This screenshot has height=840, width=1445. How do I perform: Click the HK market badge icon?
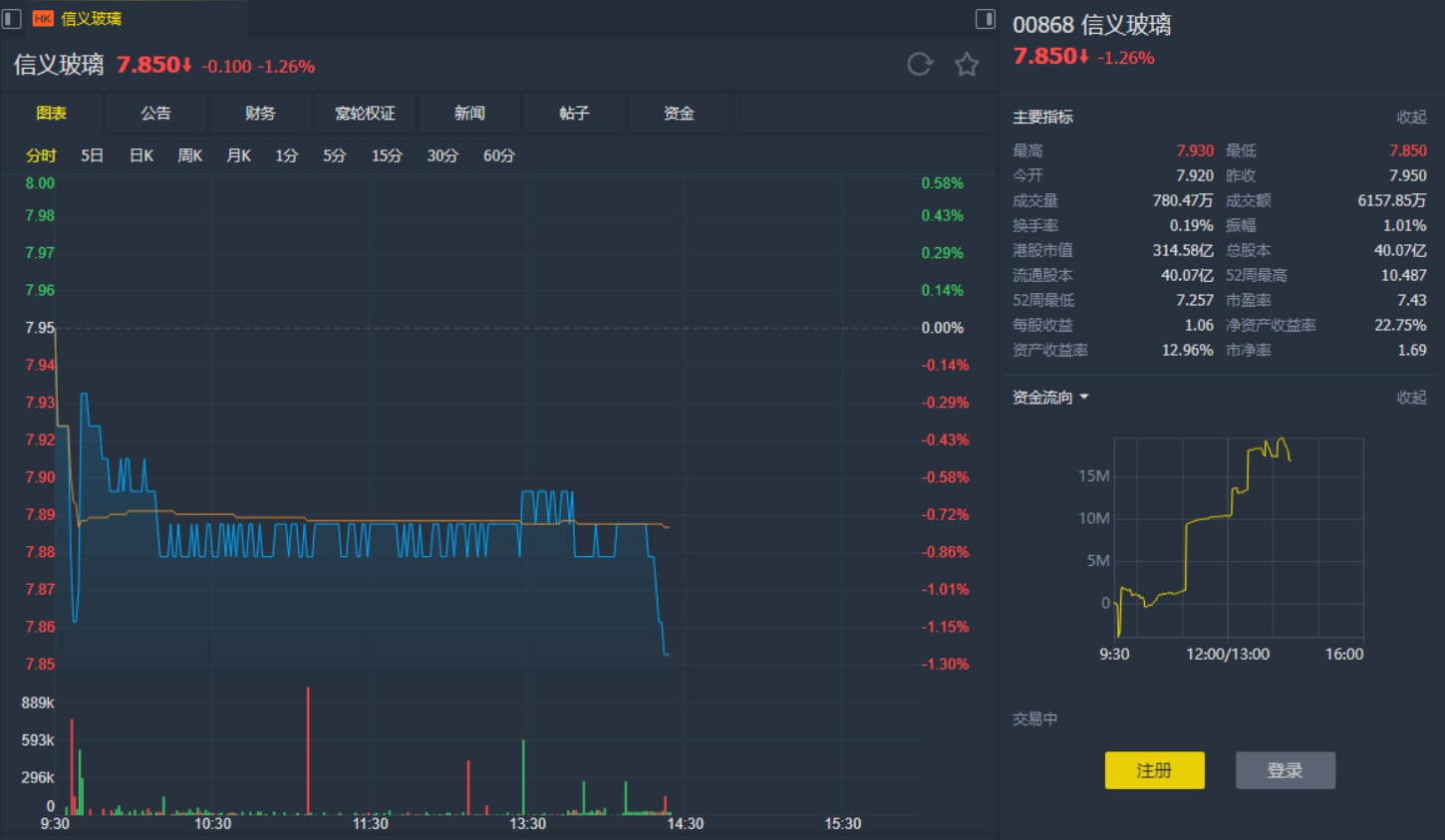(x=43, y=19)
